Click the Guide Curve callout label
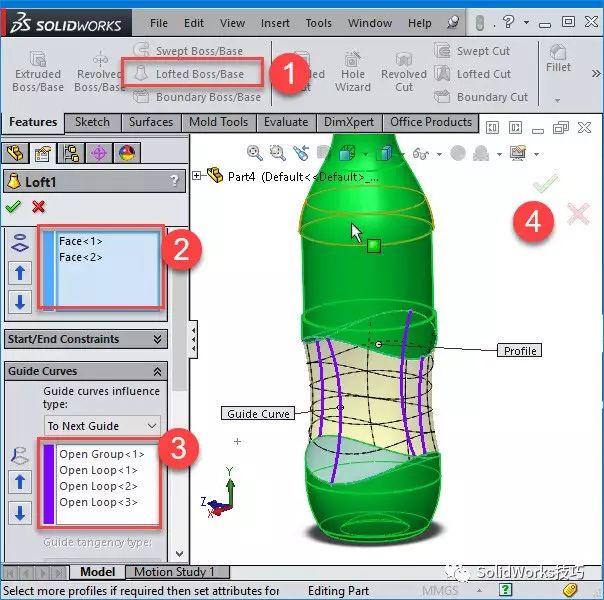Viewport: 604px width, 600px height. click(x=258, y=413)
